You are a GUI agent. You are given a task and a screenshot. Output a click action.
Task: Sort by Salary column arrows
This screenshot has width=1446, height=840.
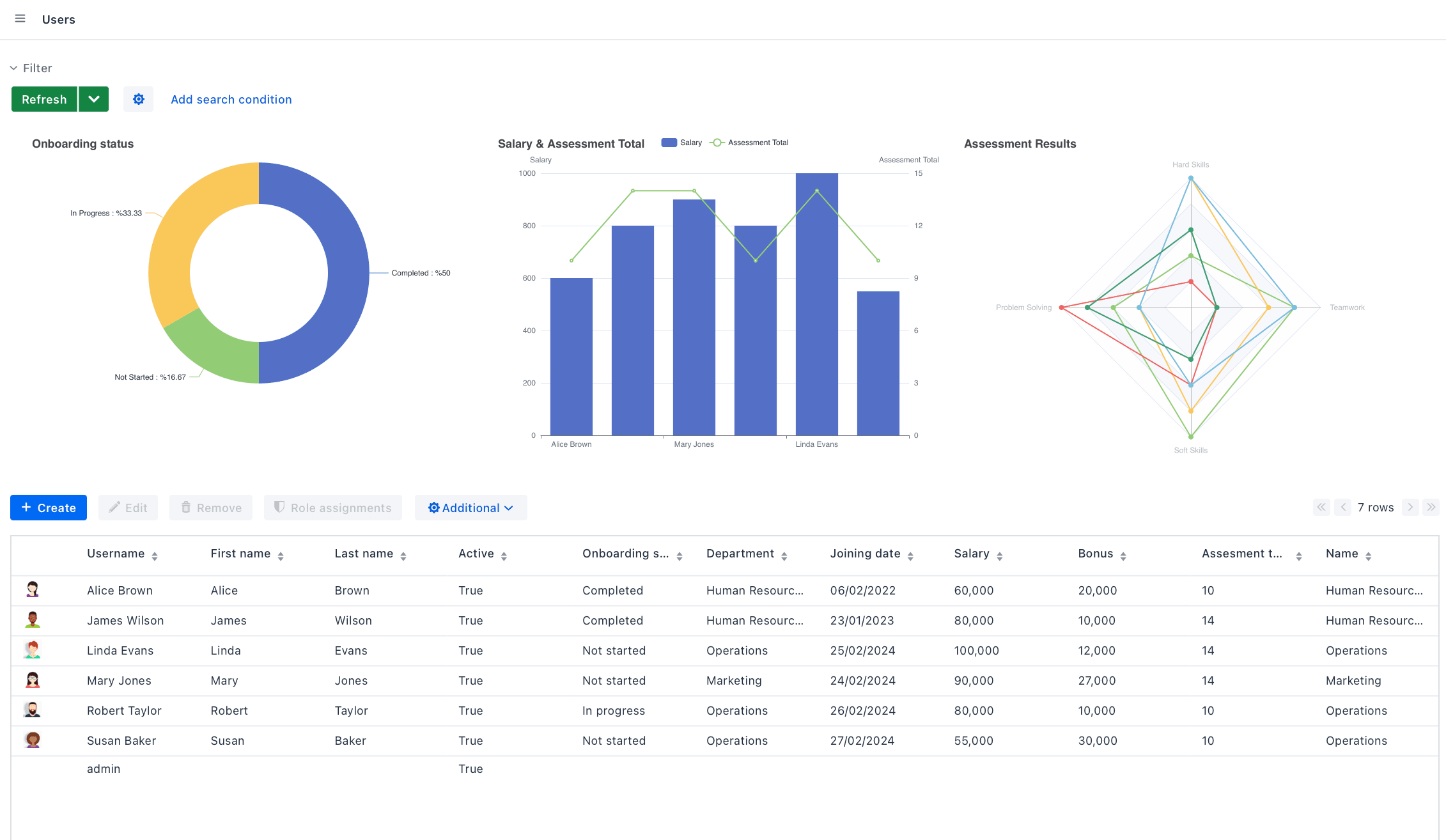click(999, 556)
